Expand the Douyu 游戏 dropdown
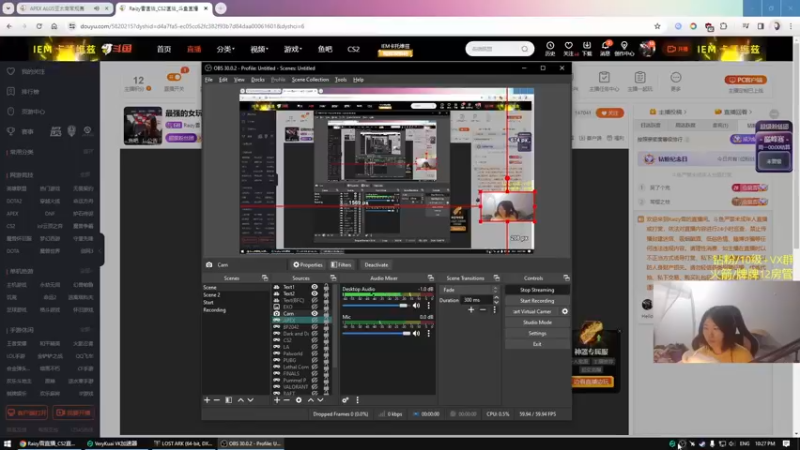Viewport: 800px width, 450px height. (293, 49)
